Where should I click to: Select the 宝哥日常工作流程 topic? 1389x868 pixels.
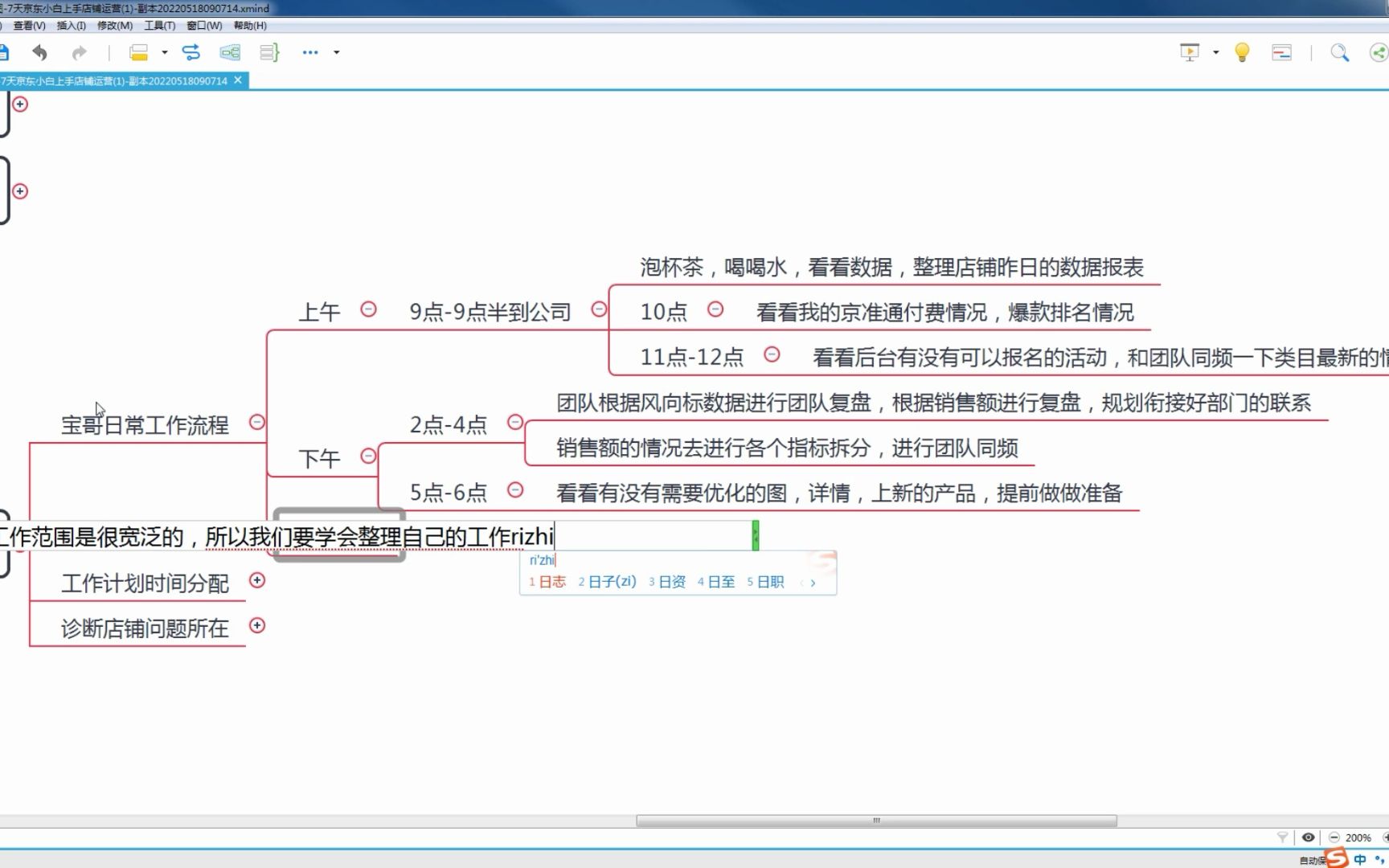pyautogui.click(x=145, y=425)
